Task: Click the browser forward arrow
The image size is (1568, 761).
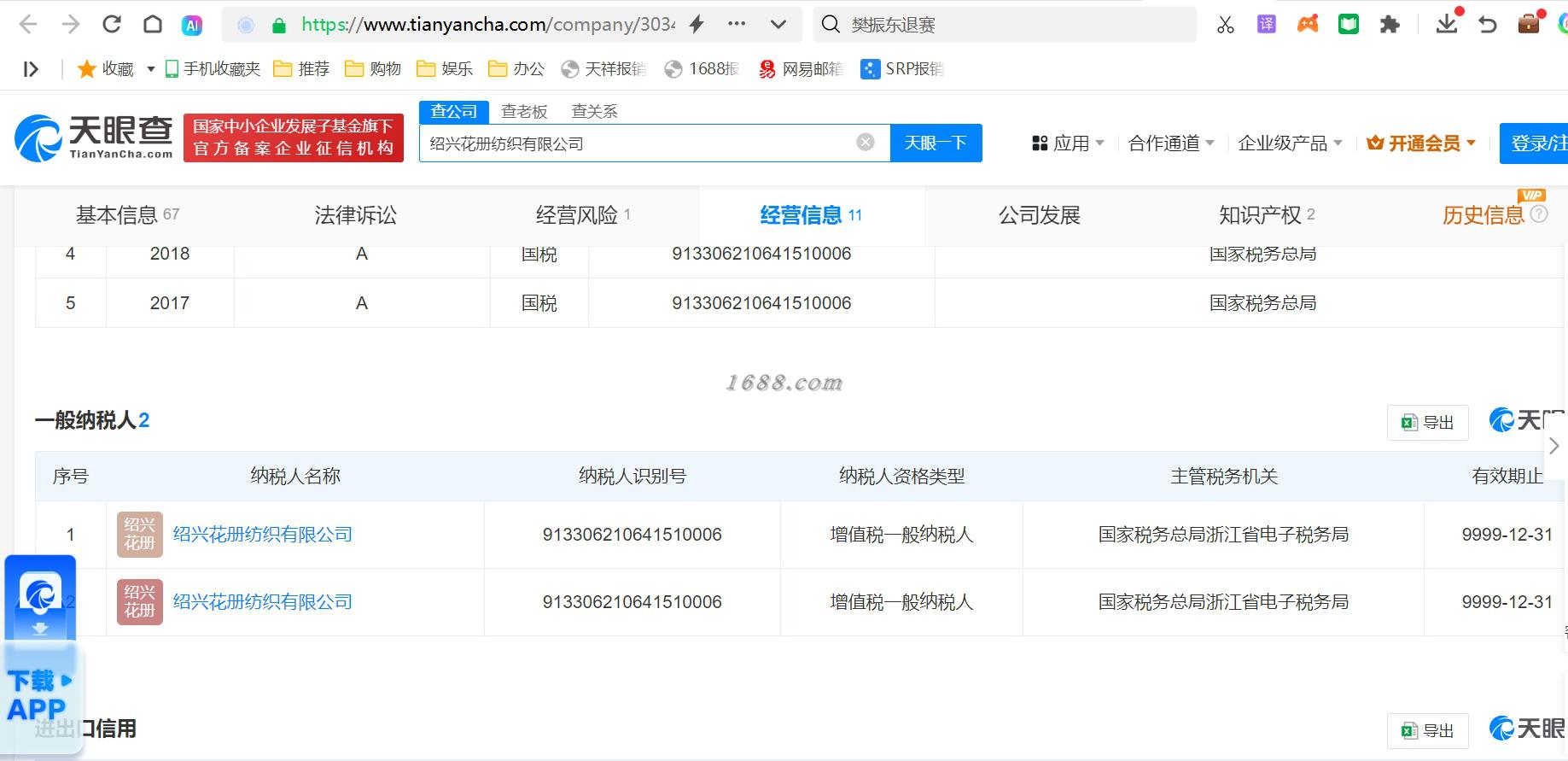Action: click(71, 25)
